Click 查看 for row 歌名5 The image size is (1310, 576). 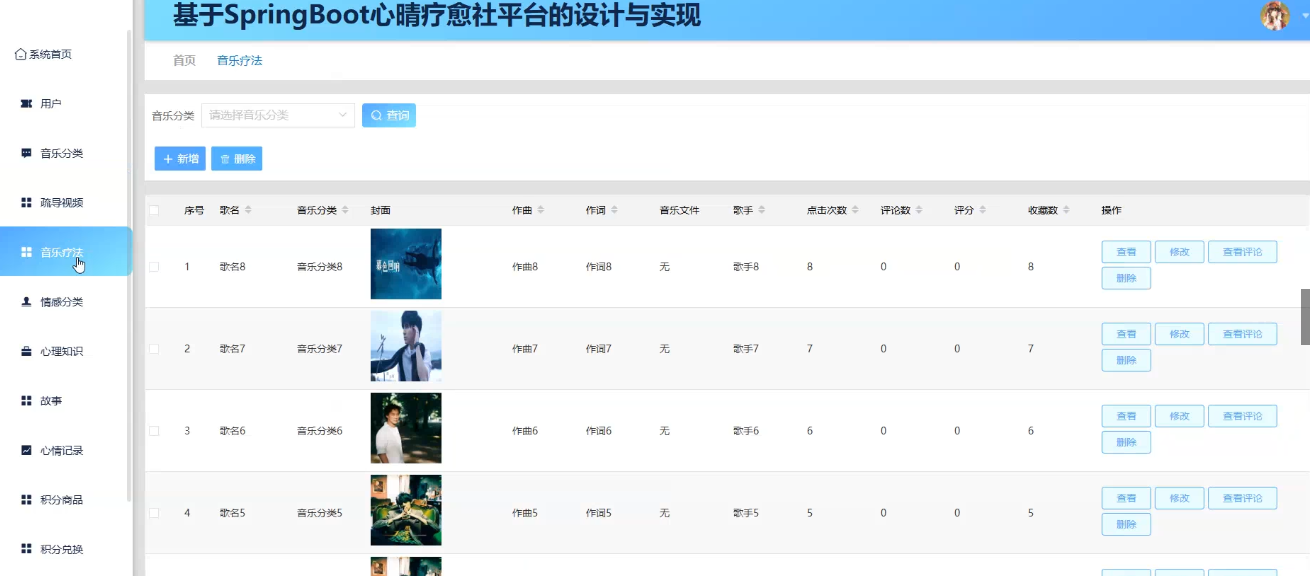coord(1126,498)
